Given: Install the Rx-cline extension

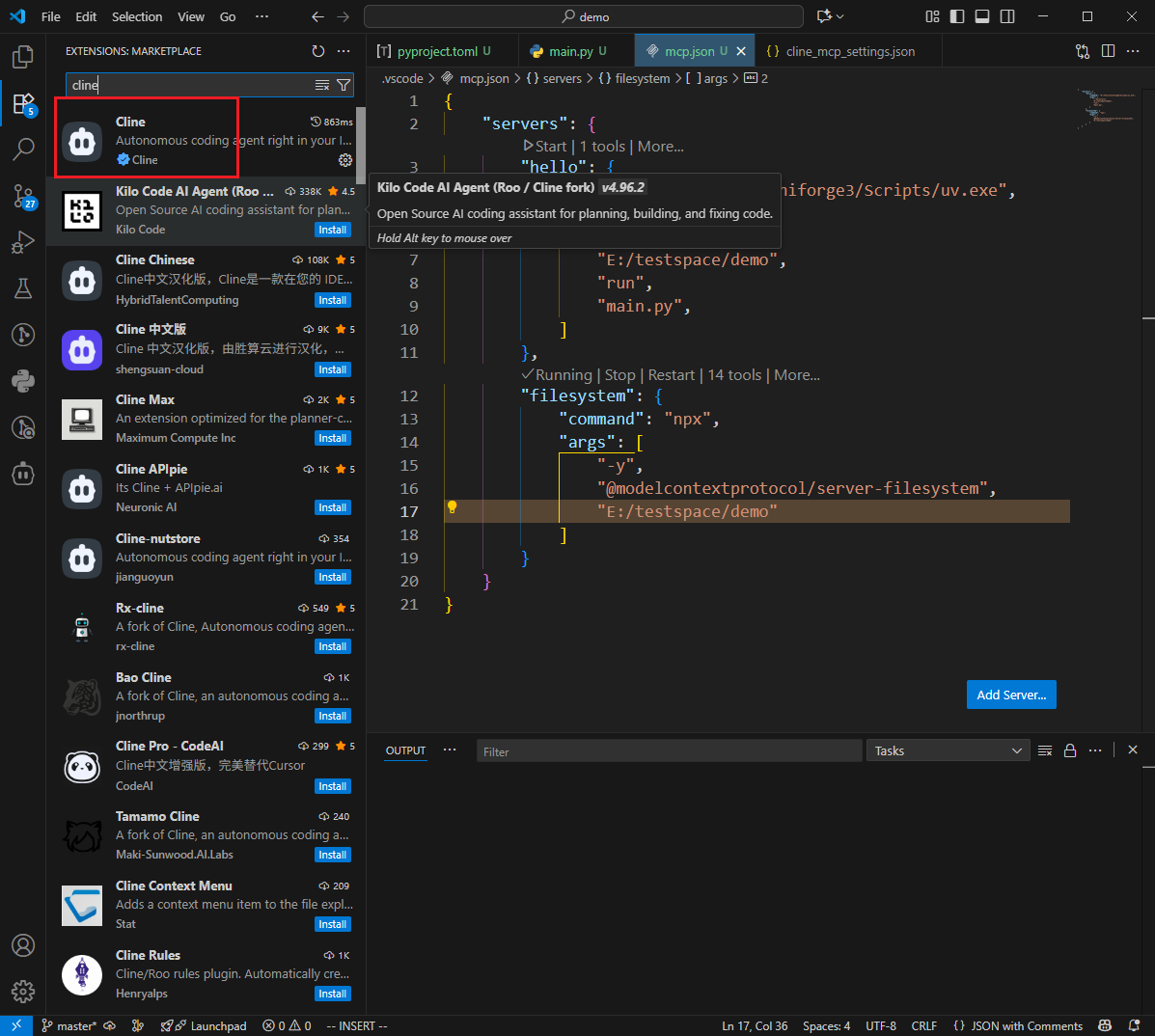Looking at the screenshot, I should coord(332,646).
